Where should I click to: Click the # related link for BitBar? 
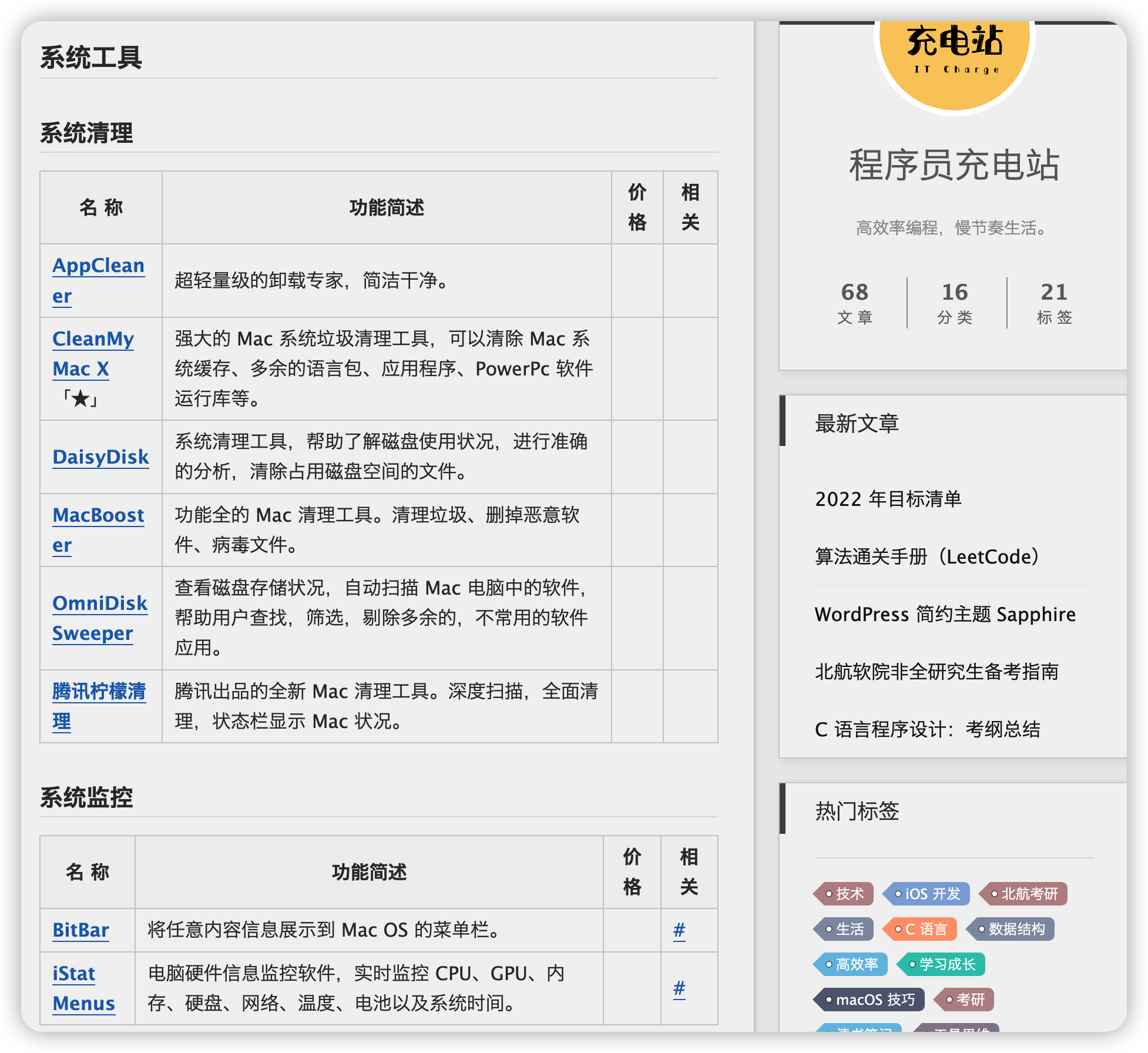pos(679,930)
